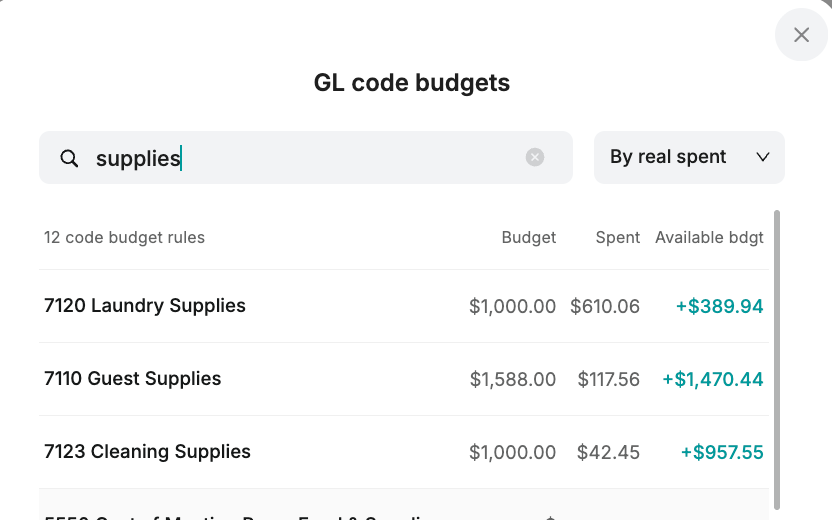832x520 pixels.
Task: Click the magnifying glass search icon
Action: tap(69, 158)
